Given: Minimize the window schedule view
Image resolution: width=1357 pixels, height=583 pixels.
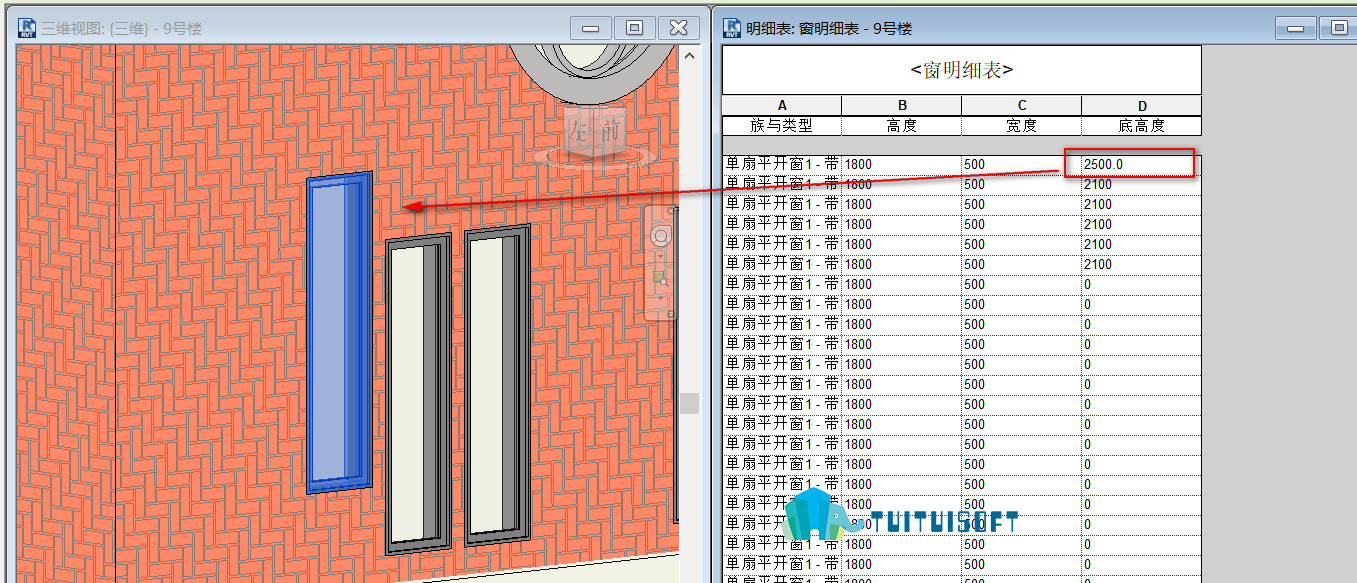Looking at the screenshot, I should click(1295, 28).
